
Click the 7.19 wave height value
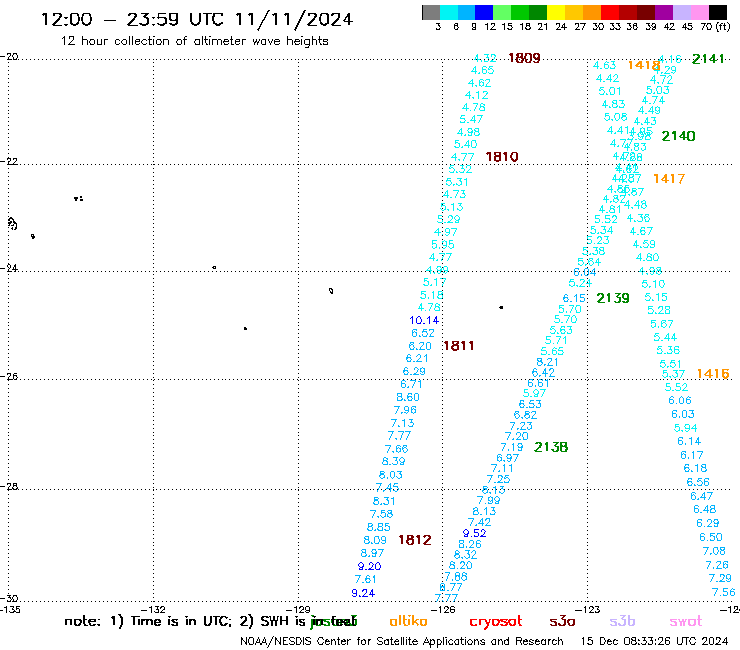coord(512,447)
